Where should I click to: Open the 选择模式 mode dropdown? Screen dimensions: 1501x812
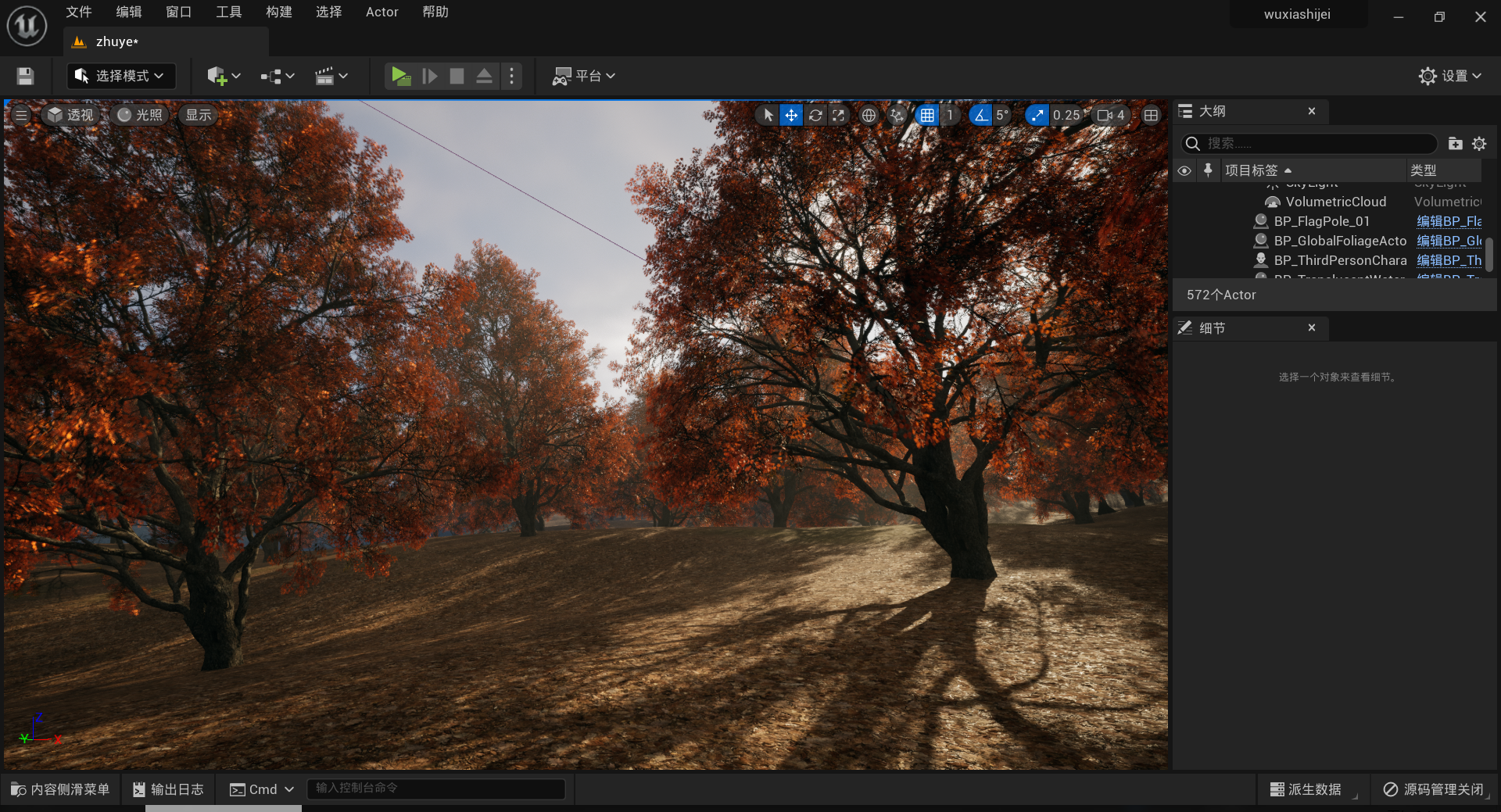[120, 76]
